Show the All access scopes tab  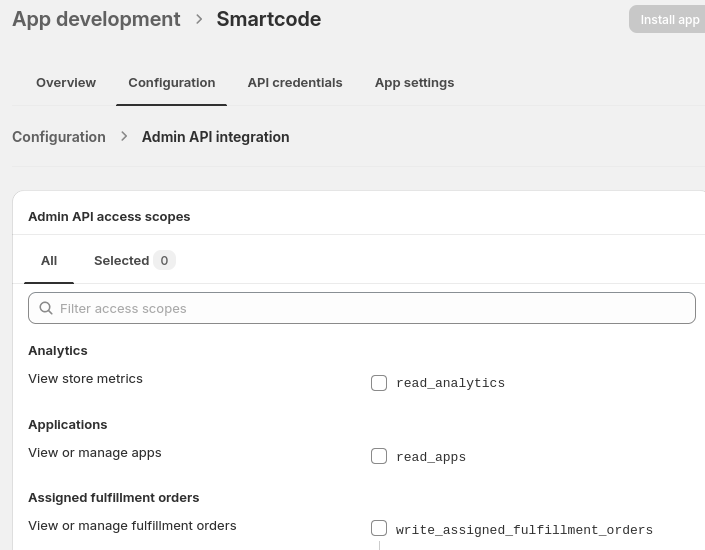tap(49, 260)
